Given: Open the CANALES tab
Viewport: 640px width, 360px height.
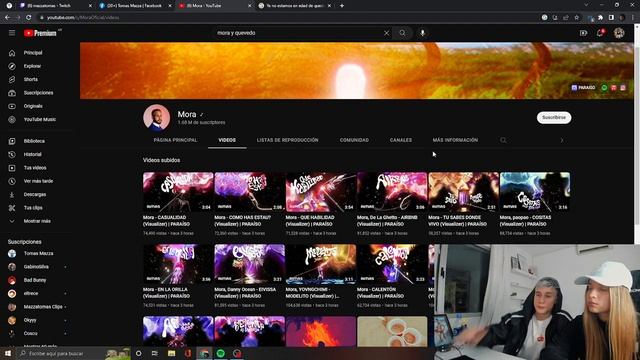Looking at the screenshot, I should (x=401, y=140).
